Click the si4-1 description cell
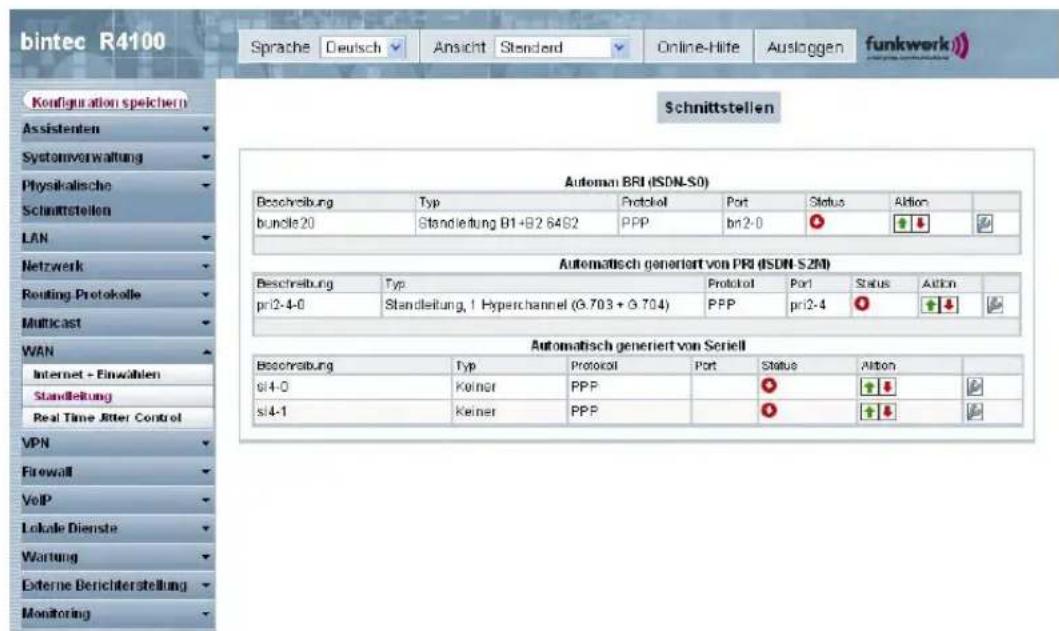 tap(352, 411)
